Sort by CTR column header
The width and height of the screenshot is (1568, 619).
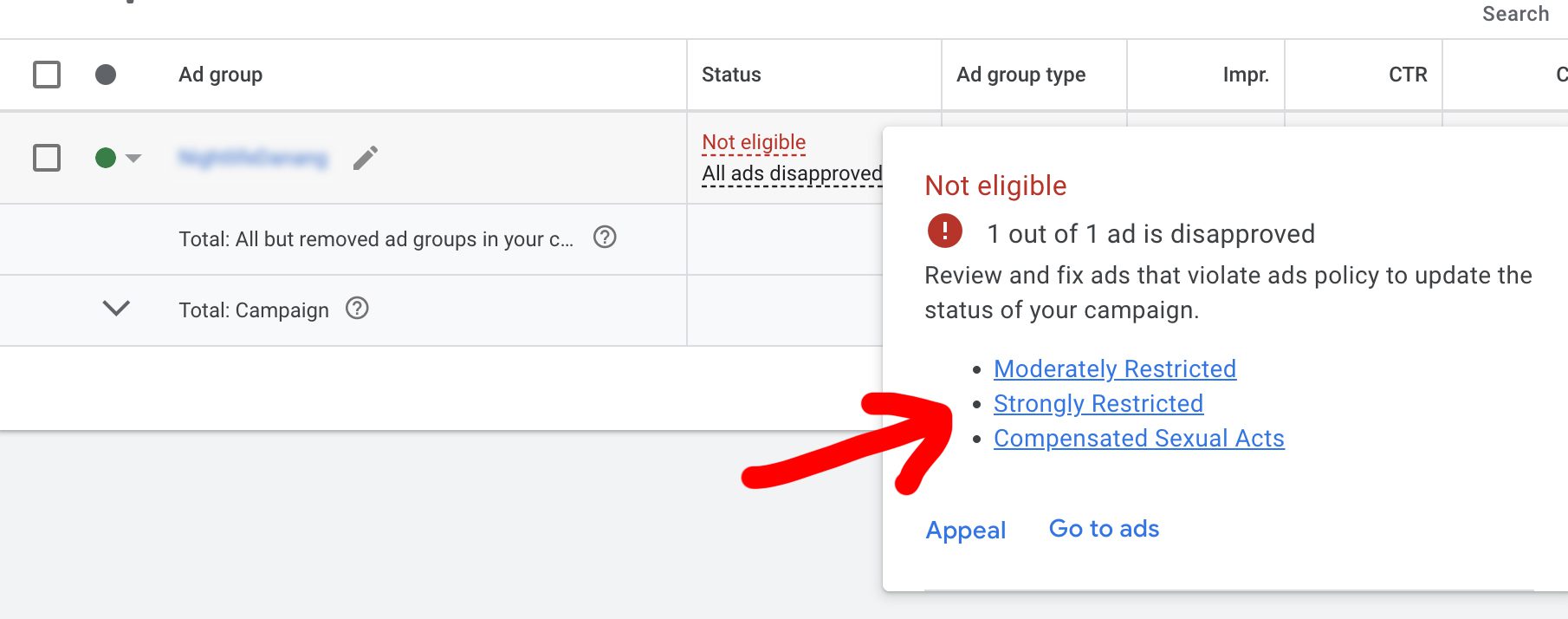1408,75
